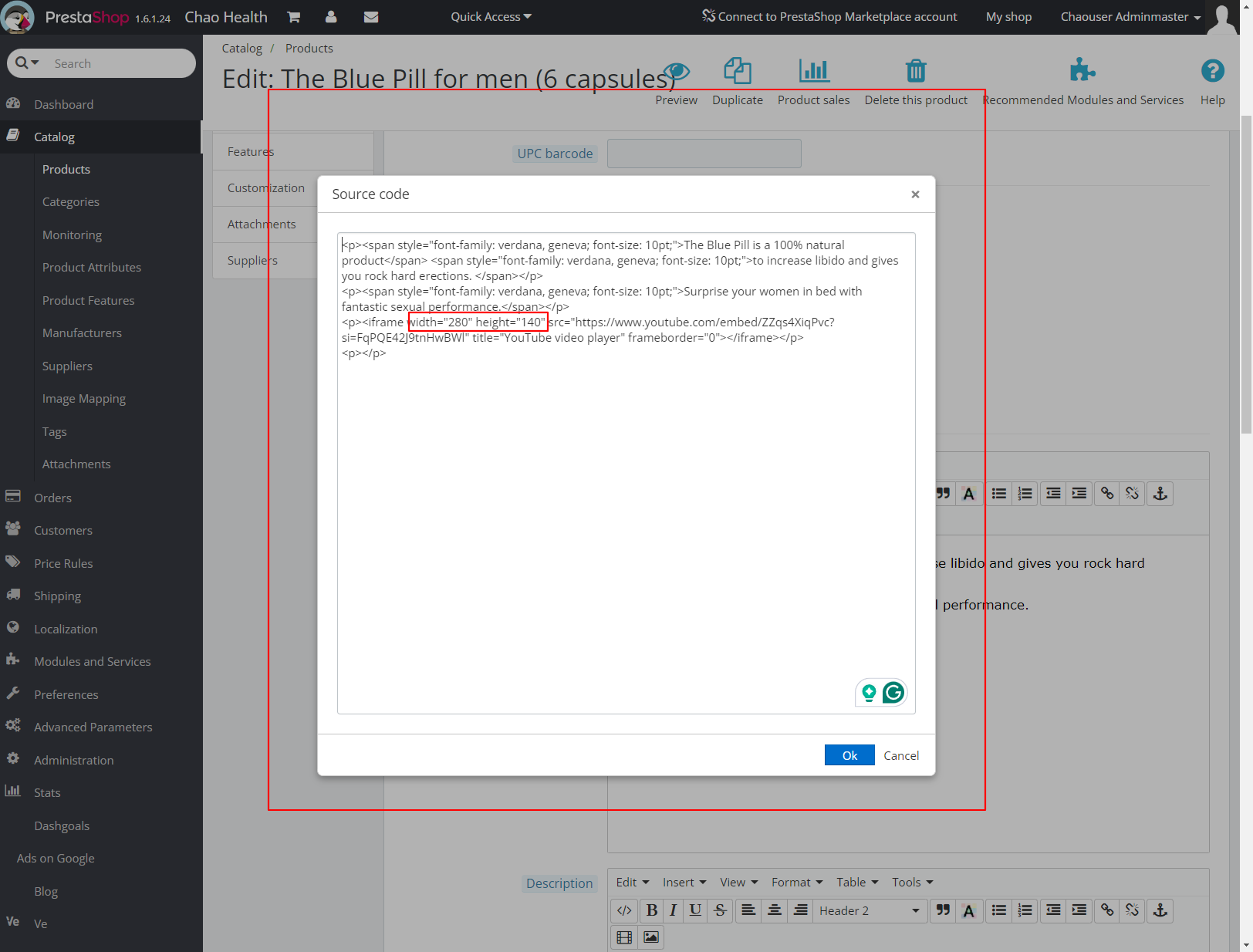
Task: Toggle underline in Description editor
Action: pos(695,911)
